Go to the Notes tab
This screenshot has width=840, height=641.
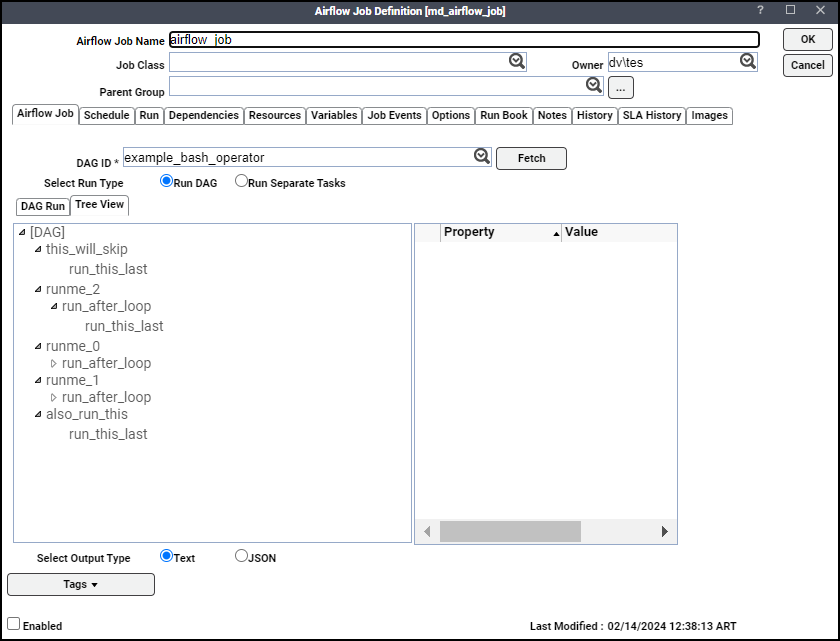pyautogui.click(x=552, y=116)
